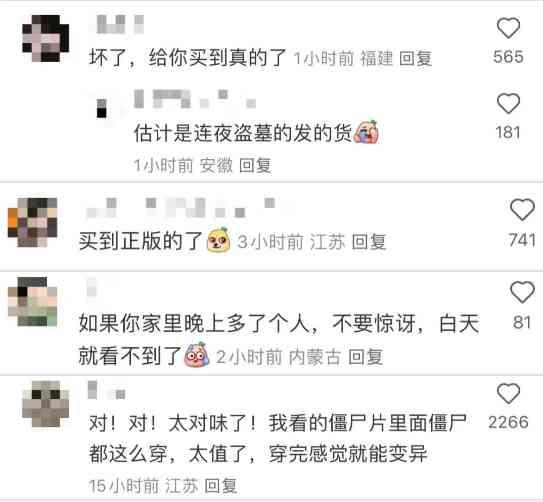Open the first commenter's blurred username

tap(120, 24)
